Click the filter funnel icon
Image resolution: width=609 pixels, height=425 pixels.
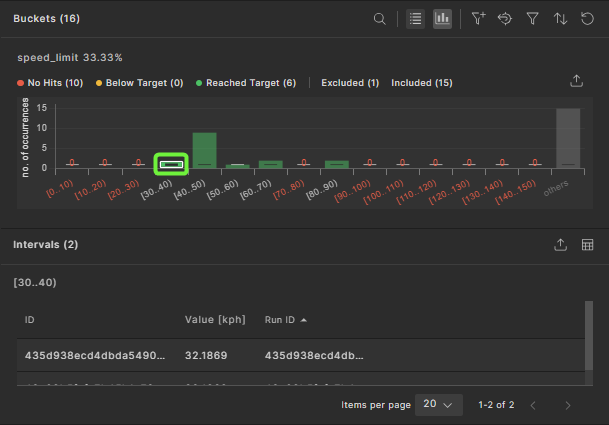(533, 19)
